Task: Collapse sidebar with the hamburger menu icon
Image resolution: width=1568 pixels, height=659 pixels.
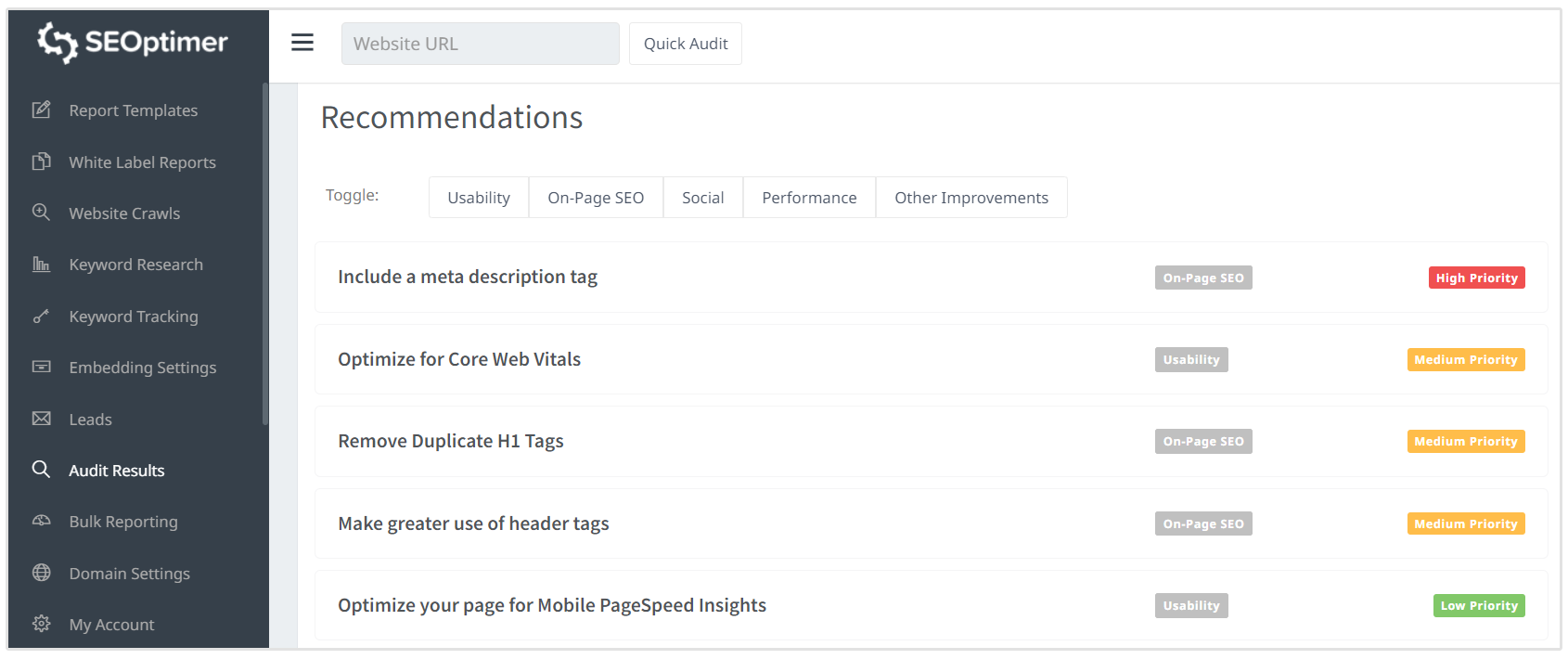Action: click(x=302, y=43)
